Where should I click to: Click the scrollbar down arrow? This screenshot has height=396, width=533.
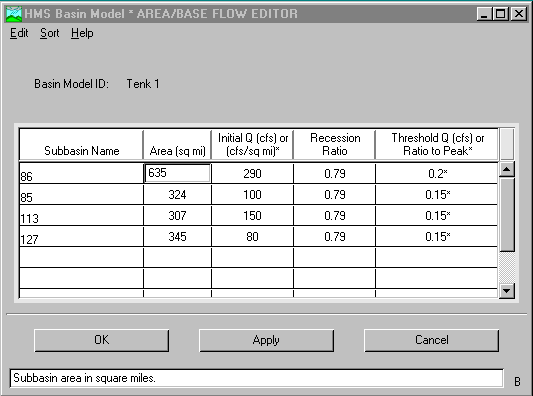[x=506, y=291]
